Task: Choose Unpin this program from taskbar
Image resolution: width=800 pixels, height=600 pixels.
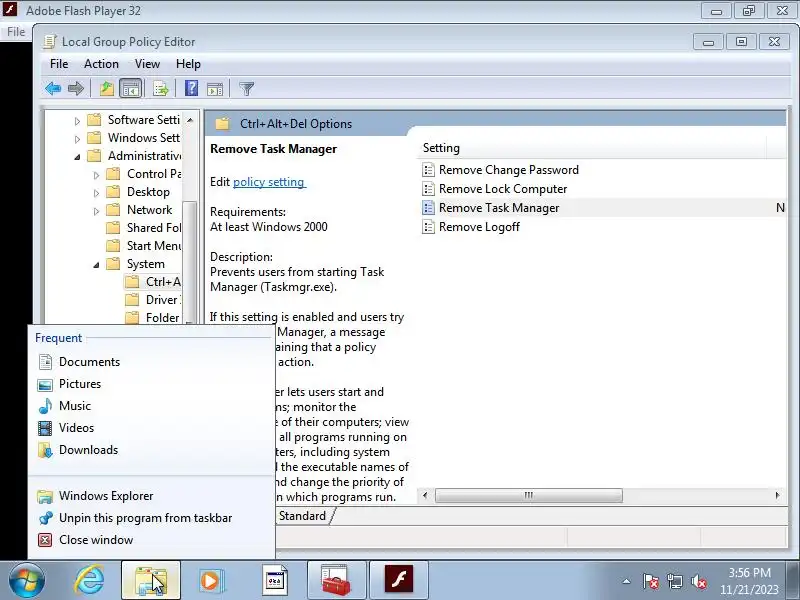Action: click(152, 517)
